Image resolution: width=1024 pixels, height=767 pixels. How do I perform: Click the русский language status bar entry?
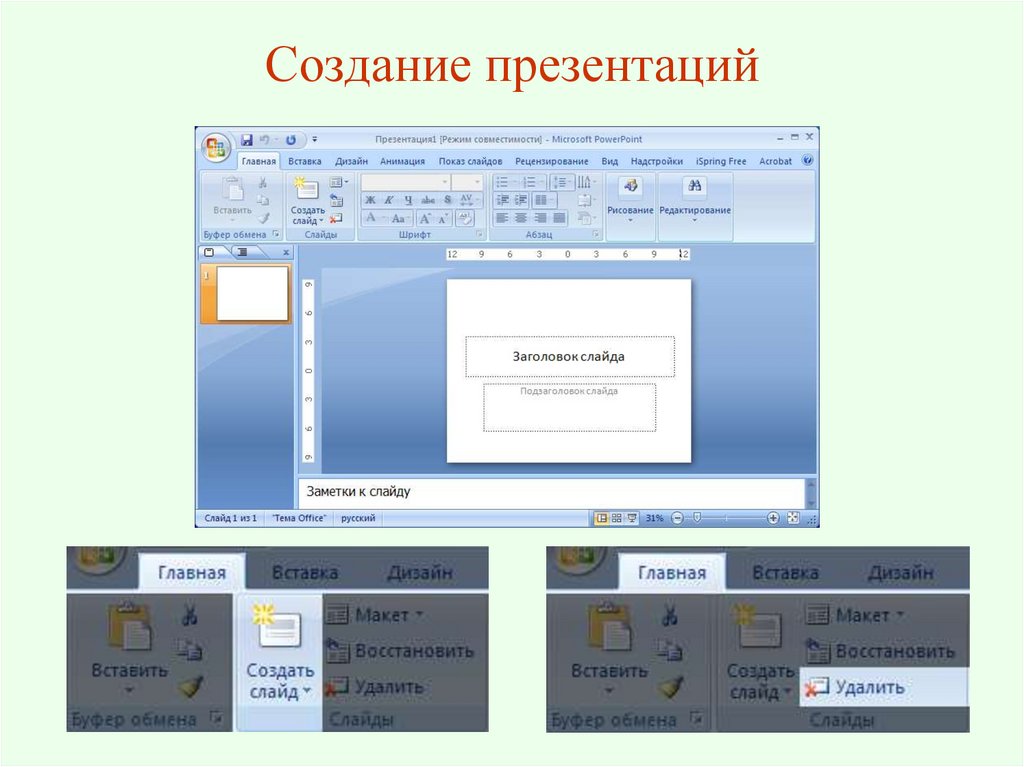point(358,518)
